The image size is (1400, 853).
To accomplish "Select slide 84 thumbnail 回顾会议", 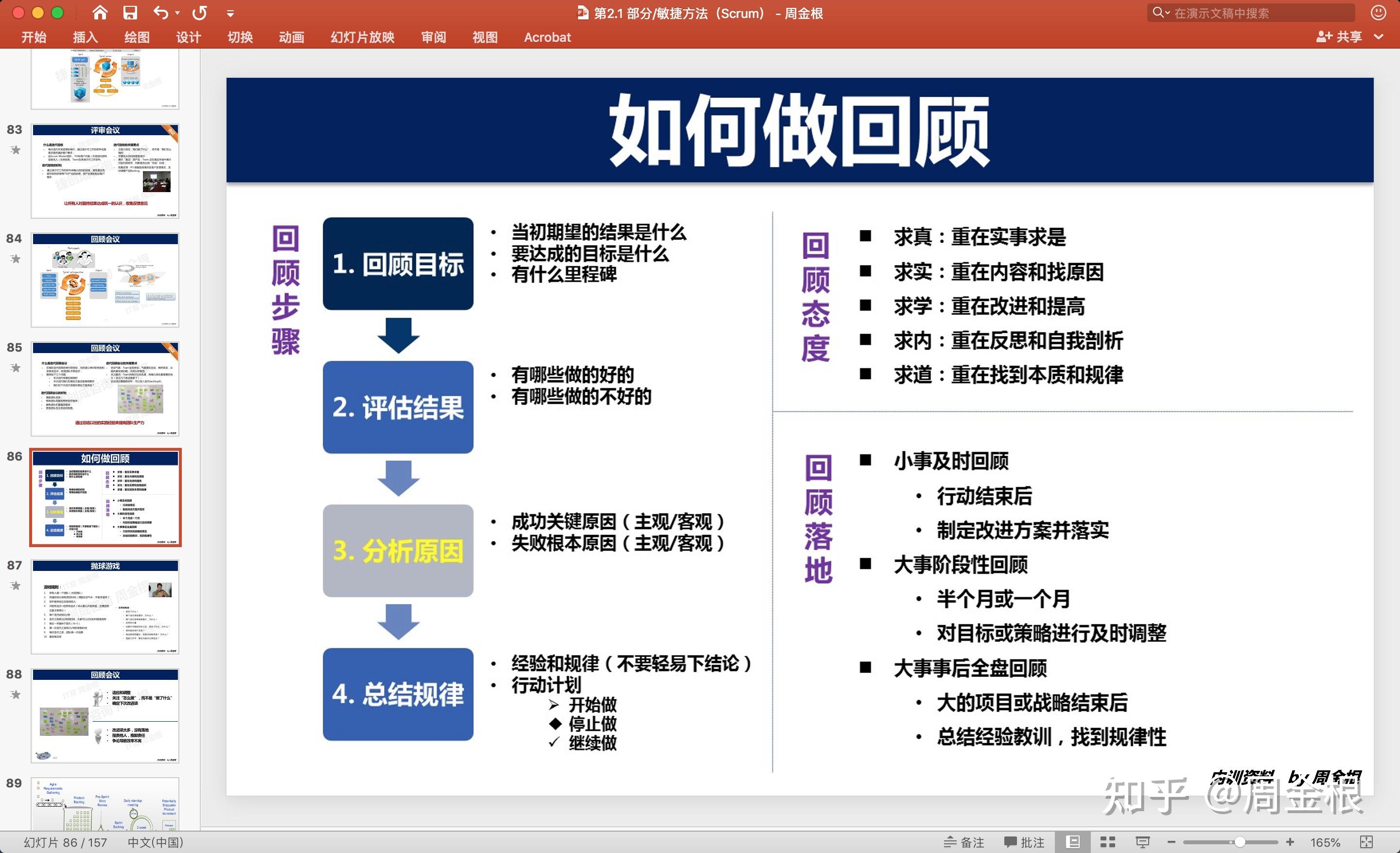I will [x=105, y=280].
